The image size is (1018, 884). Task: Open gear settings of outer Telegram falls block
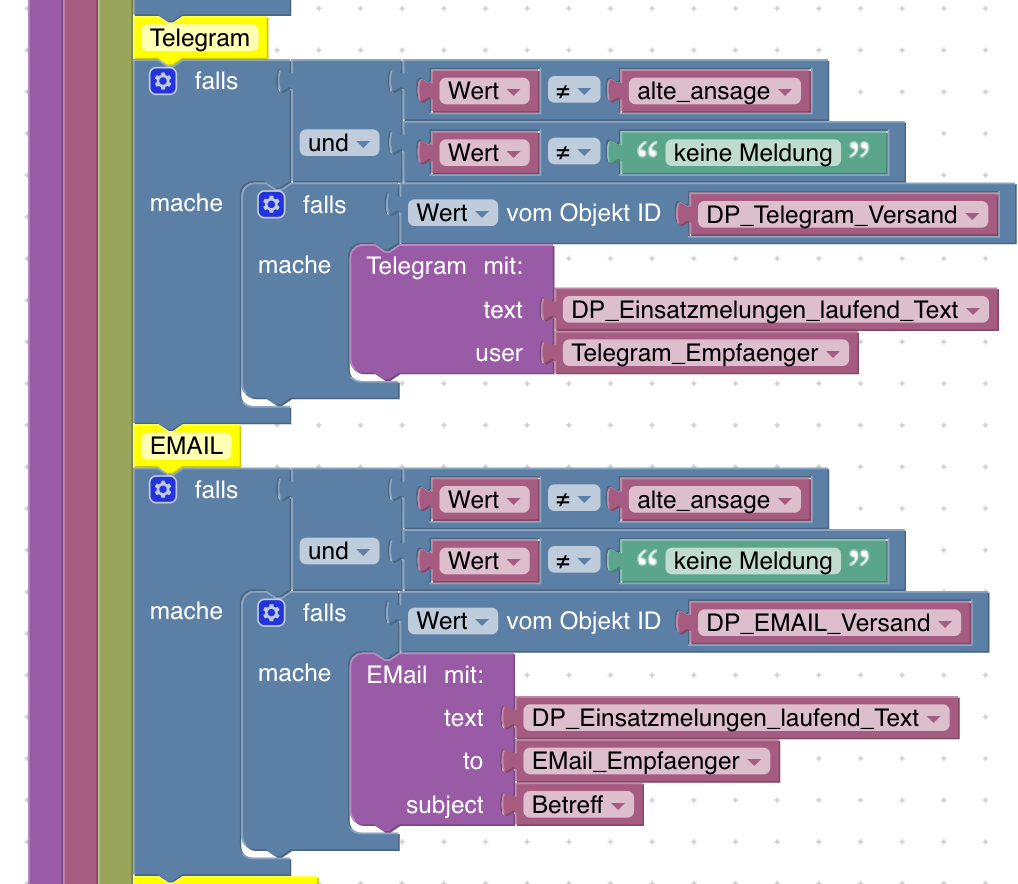click(163, 82)
